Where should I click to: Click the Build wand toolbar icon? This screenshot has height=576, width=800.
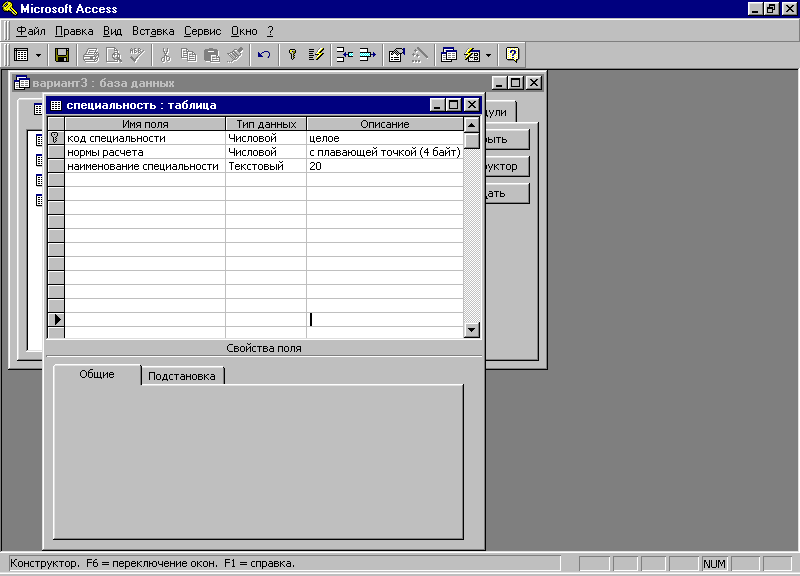pyautogui.click(x=419, y=55)
